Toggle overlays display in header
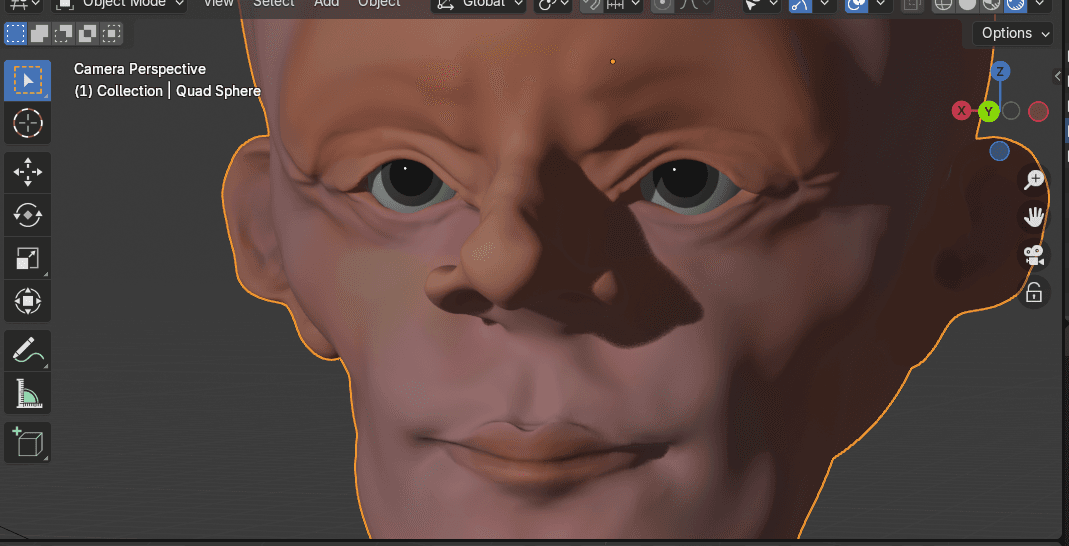This screenshot has width=1069, height=546. pos(857,4)
